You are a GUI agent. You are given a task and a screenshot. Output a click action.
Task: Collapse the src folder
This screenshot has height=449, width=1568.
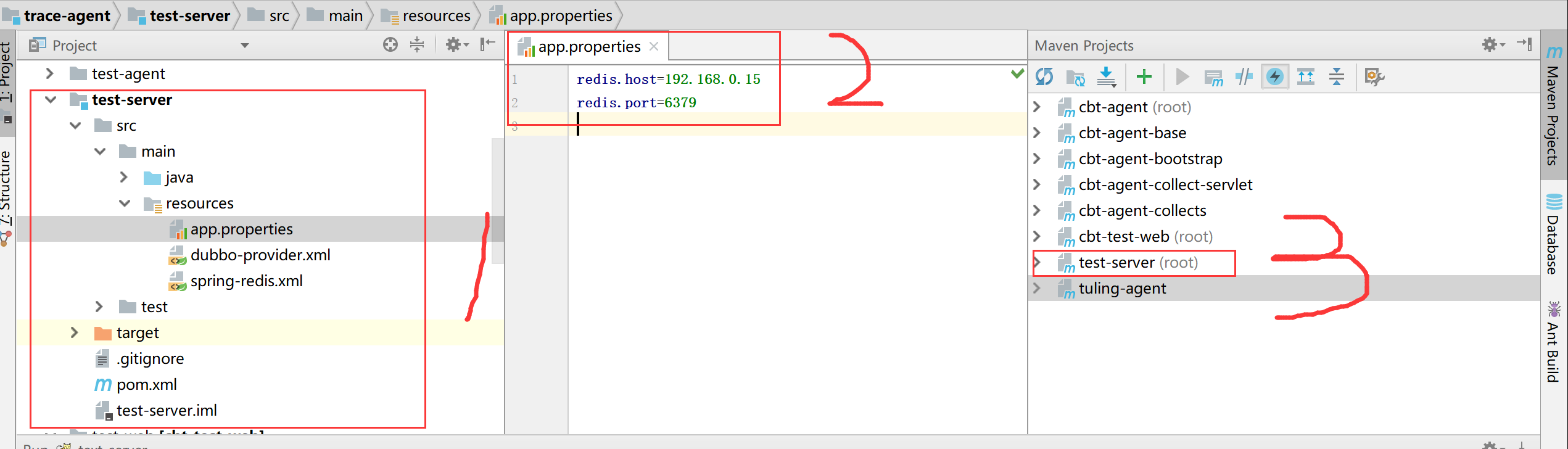tap(75, 126)
